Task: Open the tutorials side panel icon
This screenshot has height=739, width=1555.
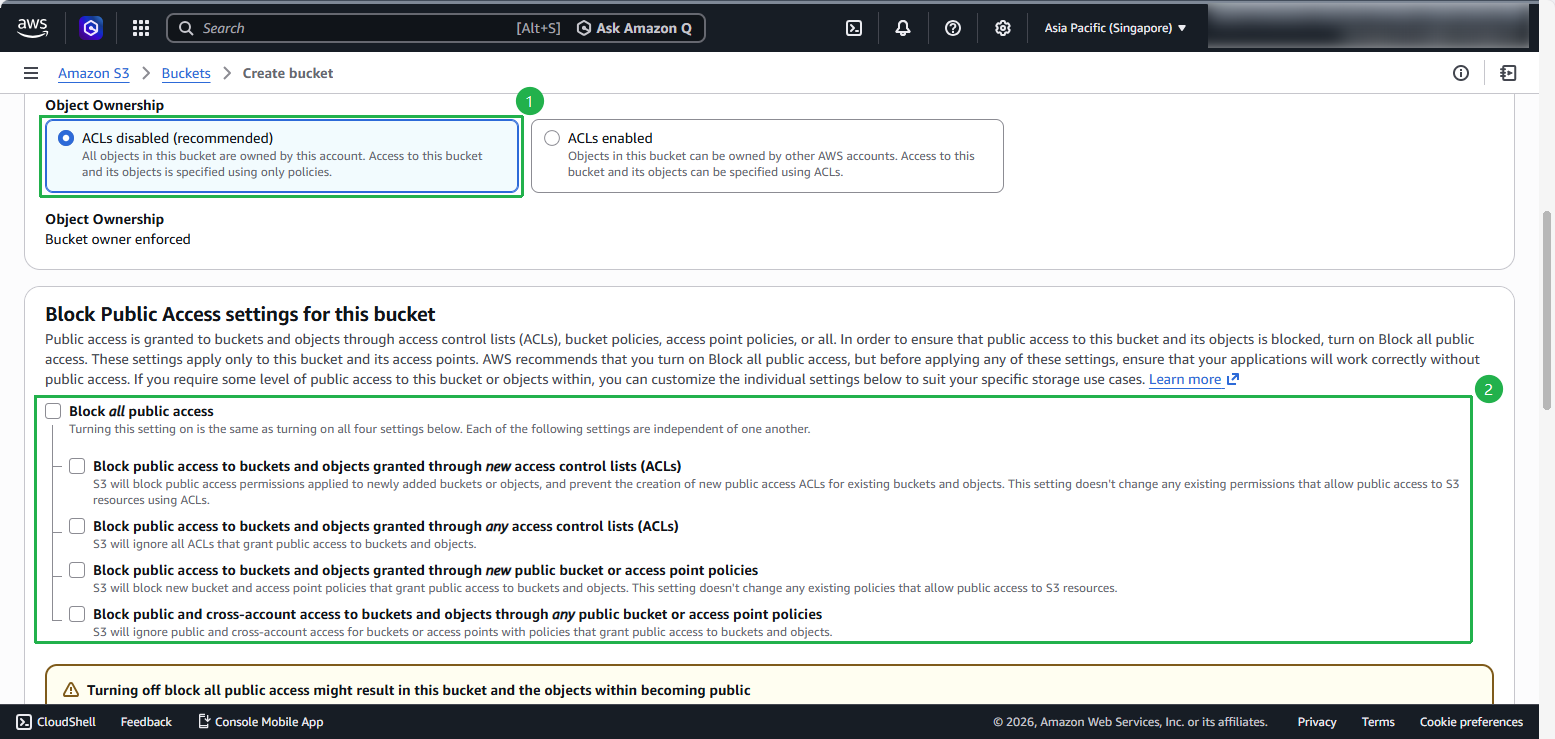Action: pyautogui.click(x=1508, y=73)
